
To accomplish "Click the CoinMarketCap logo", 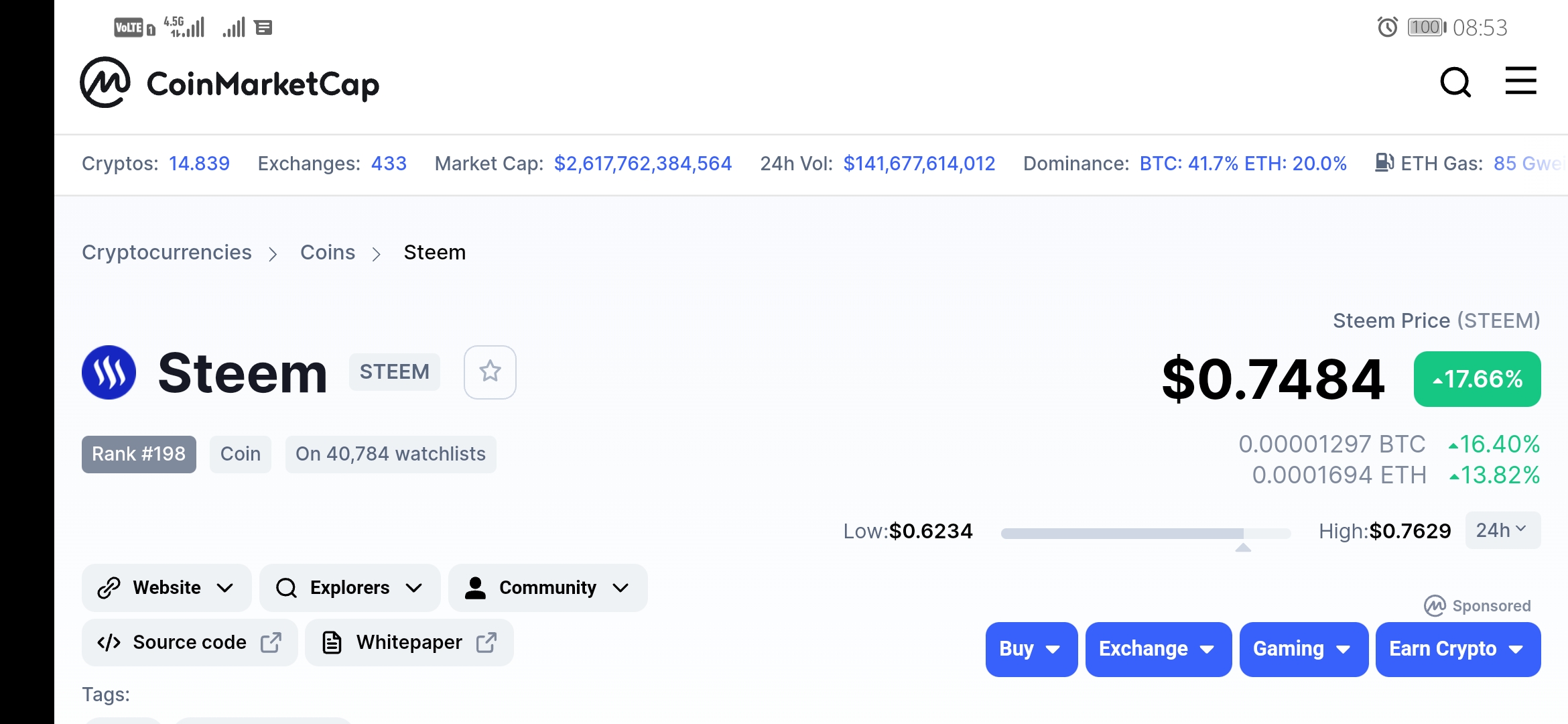I will (229, 82).
